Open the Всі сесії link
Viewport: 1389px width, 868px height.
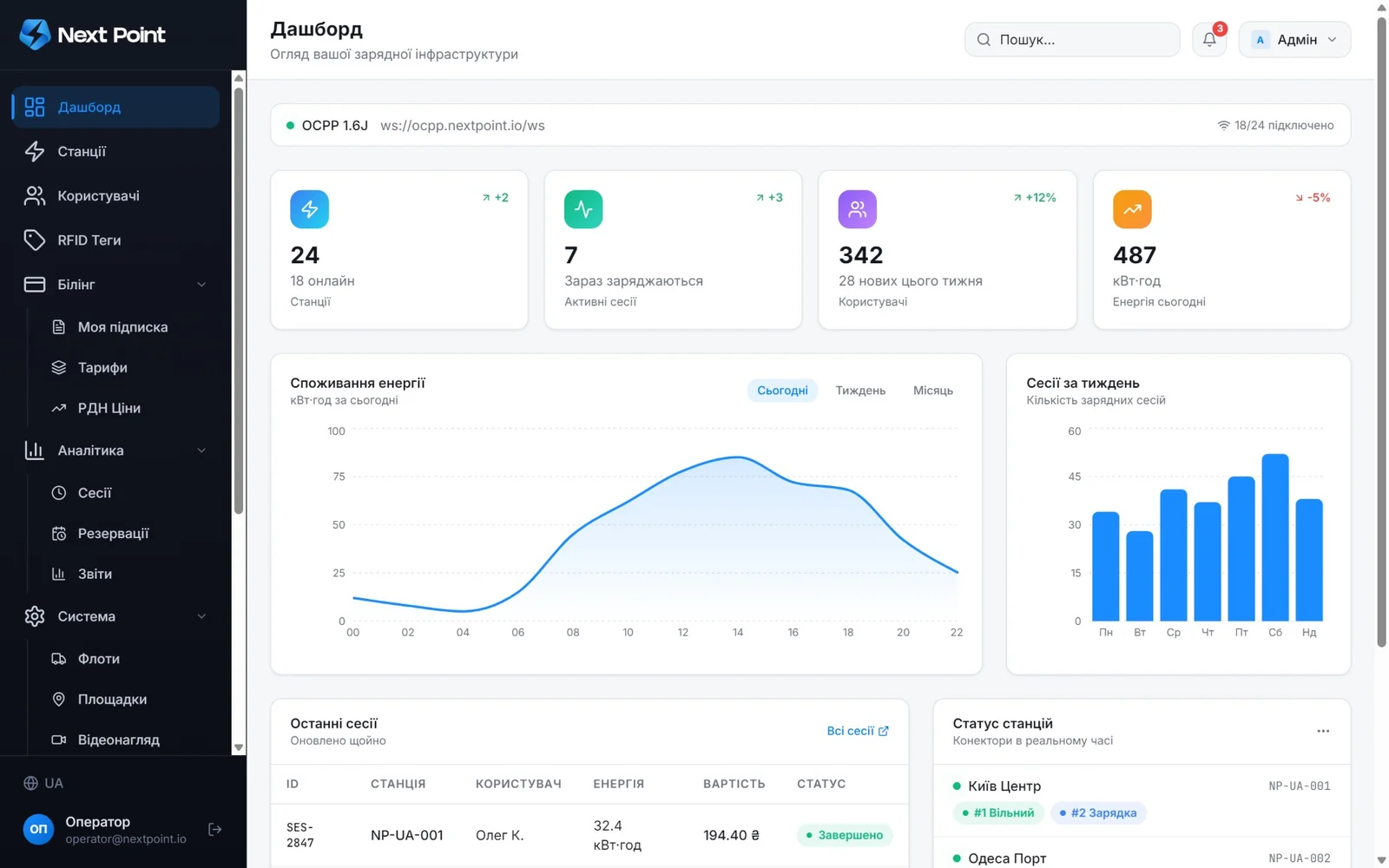click(x=858, y=731)
